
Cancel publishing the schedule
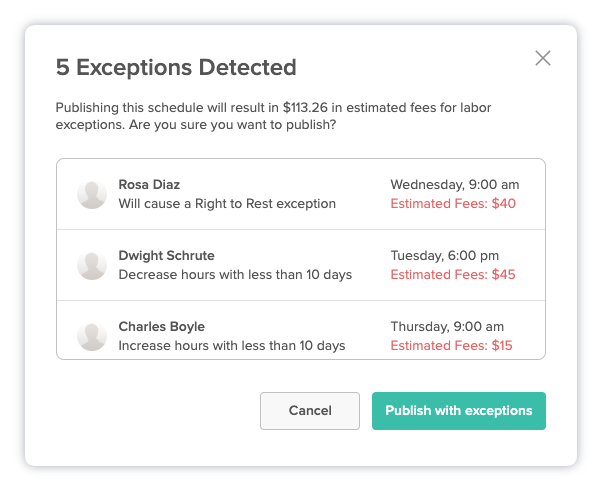[x=310, y=411]
